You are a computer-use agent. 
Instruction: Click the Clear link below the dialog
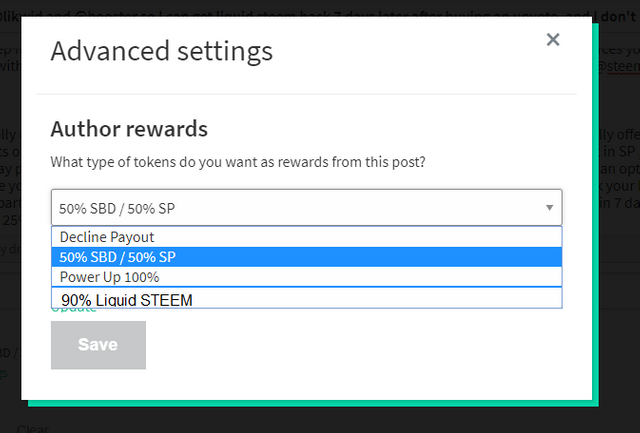(x=33, y=429)
